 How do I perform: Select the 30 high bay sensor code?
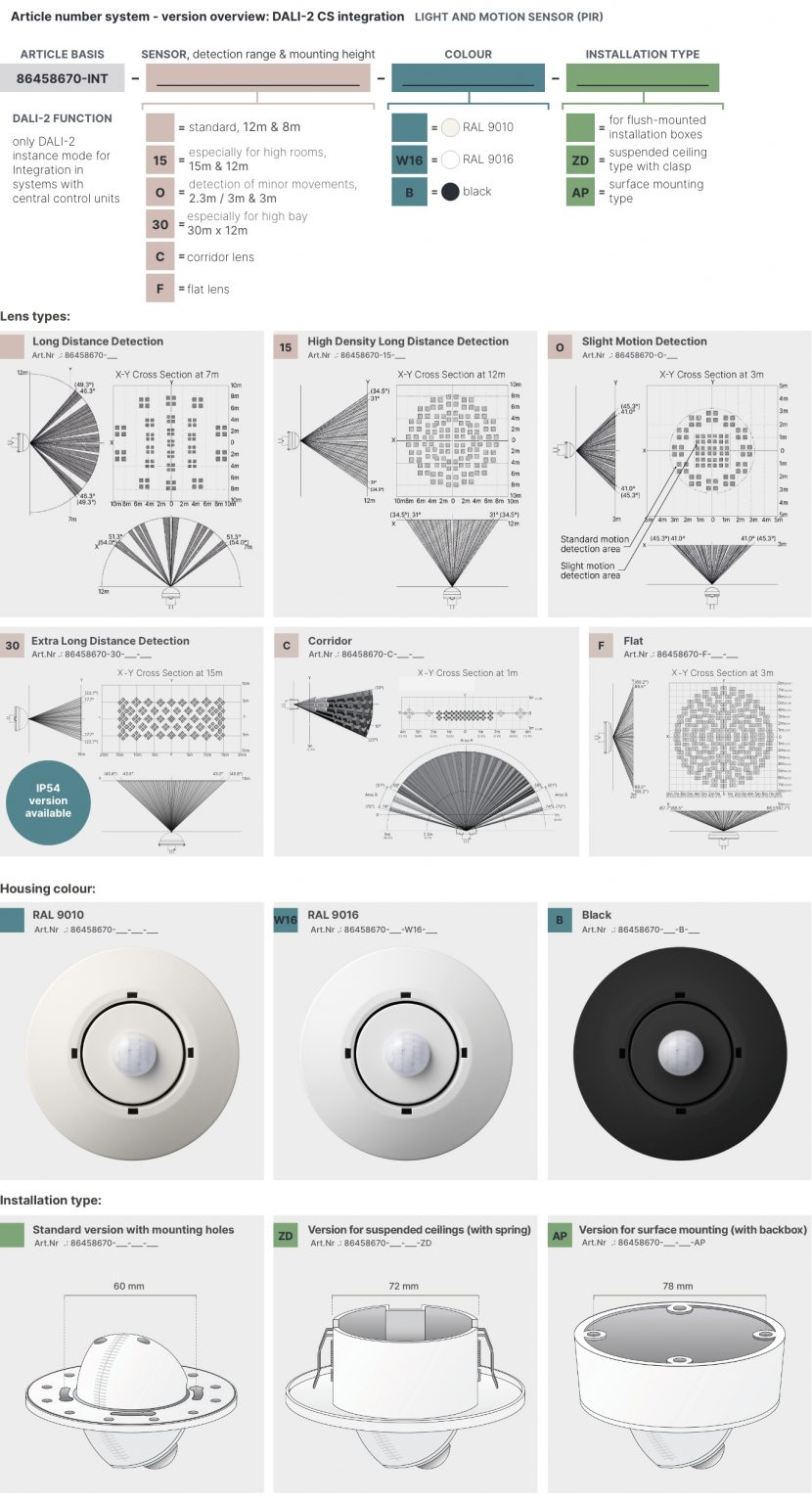click(160, 224)
